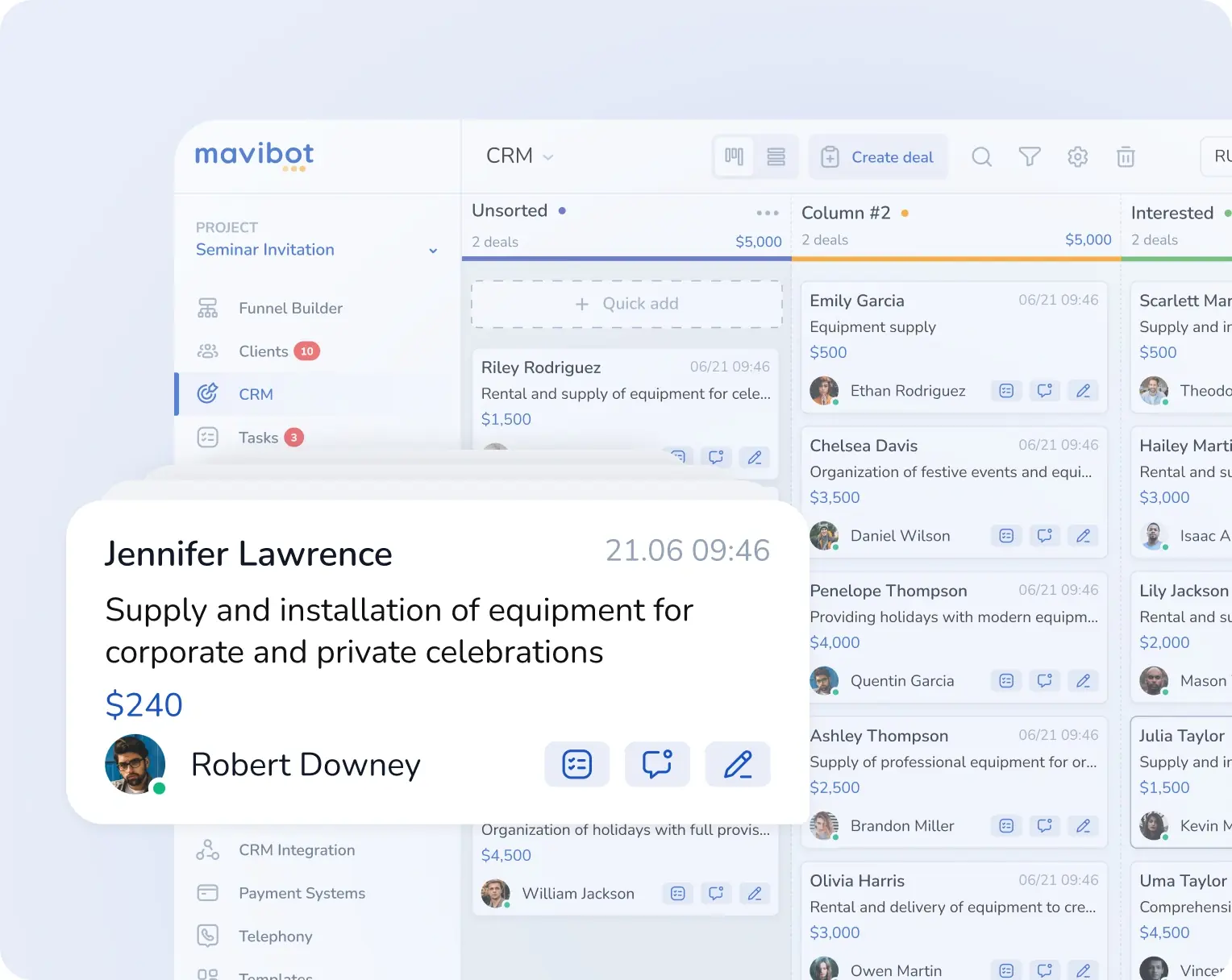Open Chelsea Davis deal name
1232x980 pixels.
[864, 446]
